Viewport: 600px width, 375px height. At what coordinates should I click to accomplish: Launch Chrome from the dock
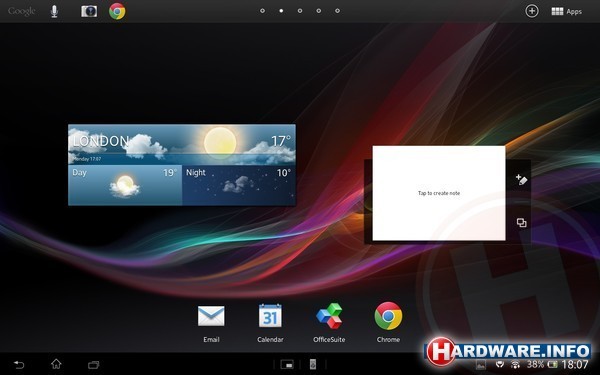point(388,323)
